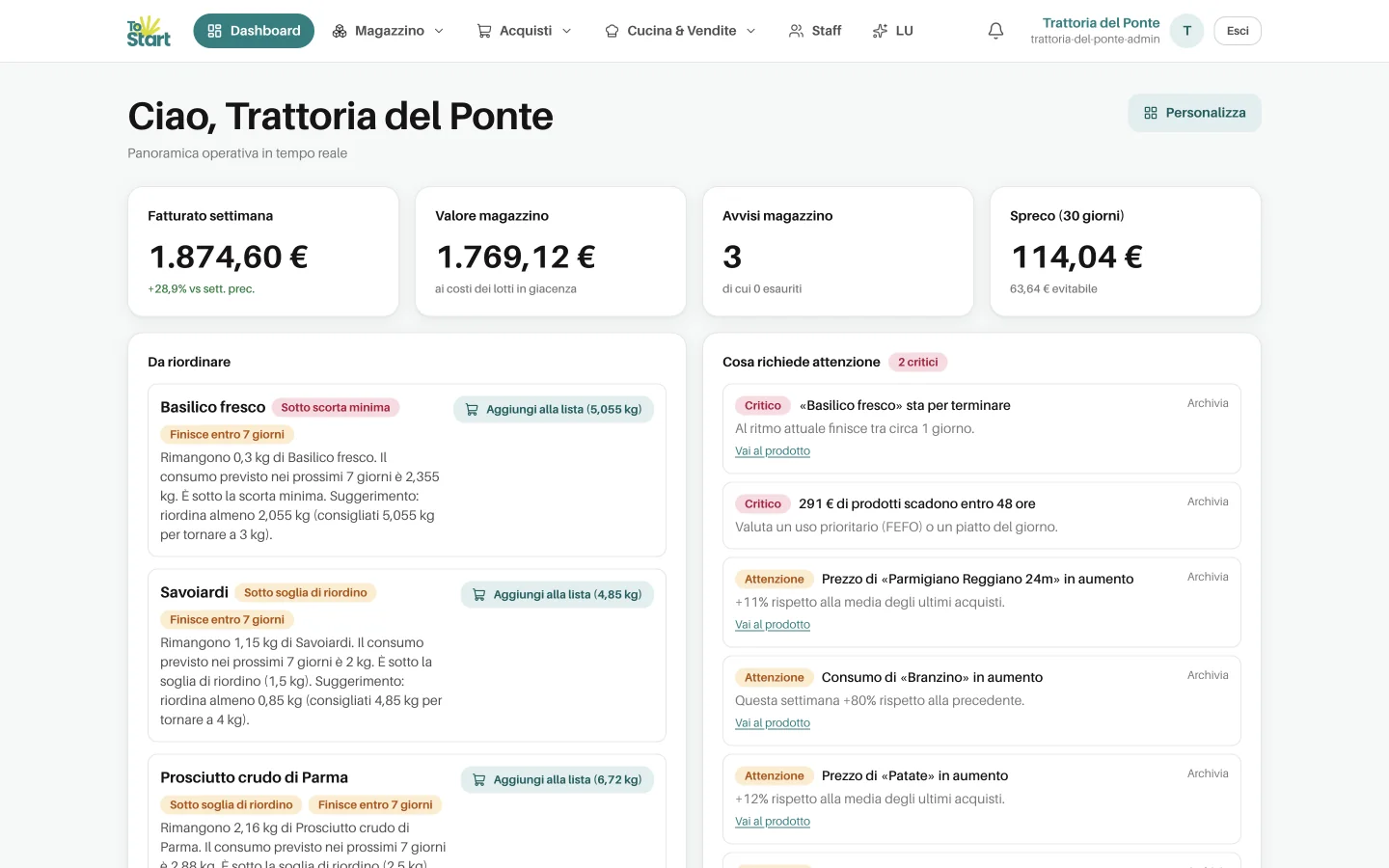The width and height of the screenshot is (1389, 868).
Task: Open the LU menu item
Action: (x=892, y=31)
